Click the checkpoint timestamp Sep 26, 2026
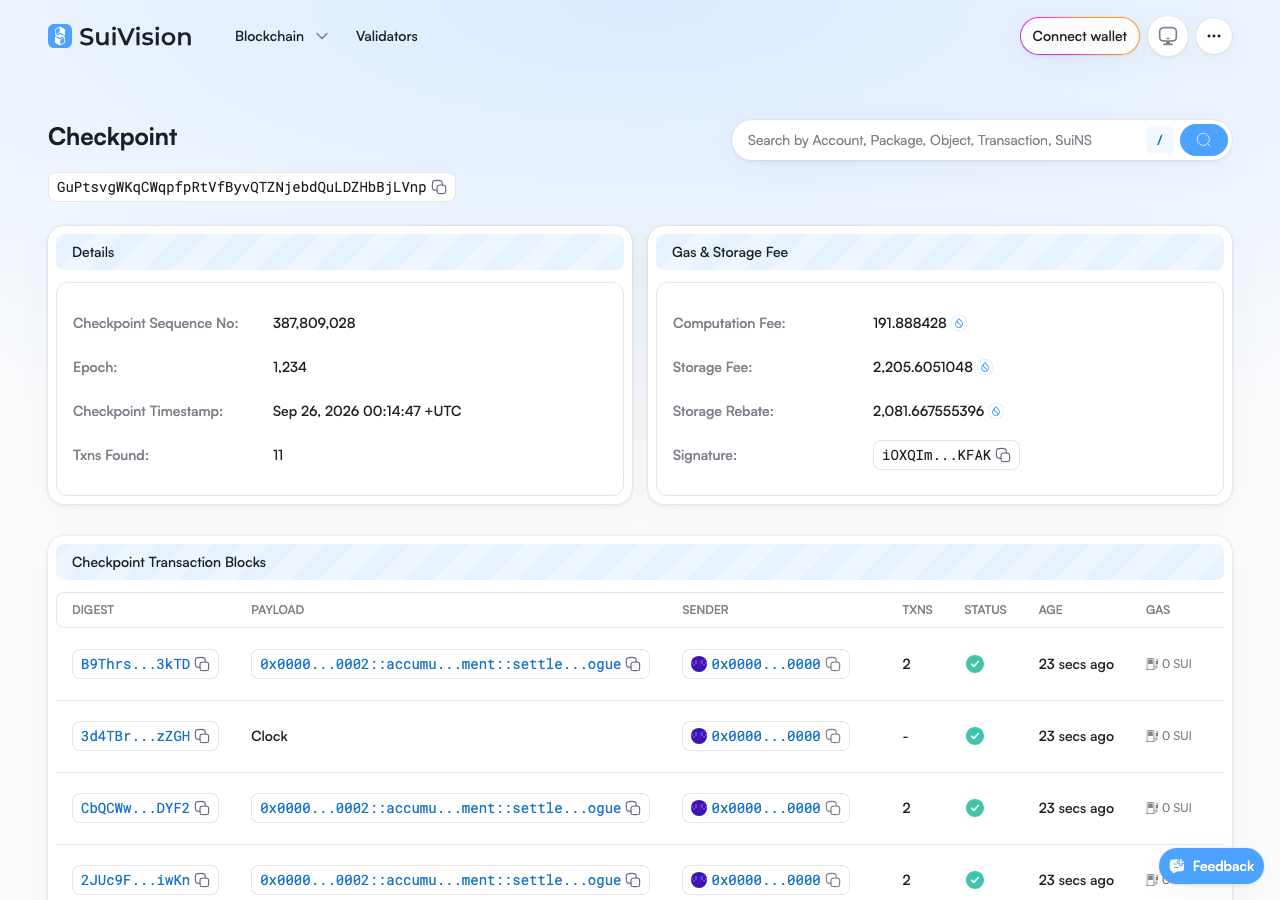This screenshot has width=1280, height=900. [367, 411]
